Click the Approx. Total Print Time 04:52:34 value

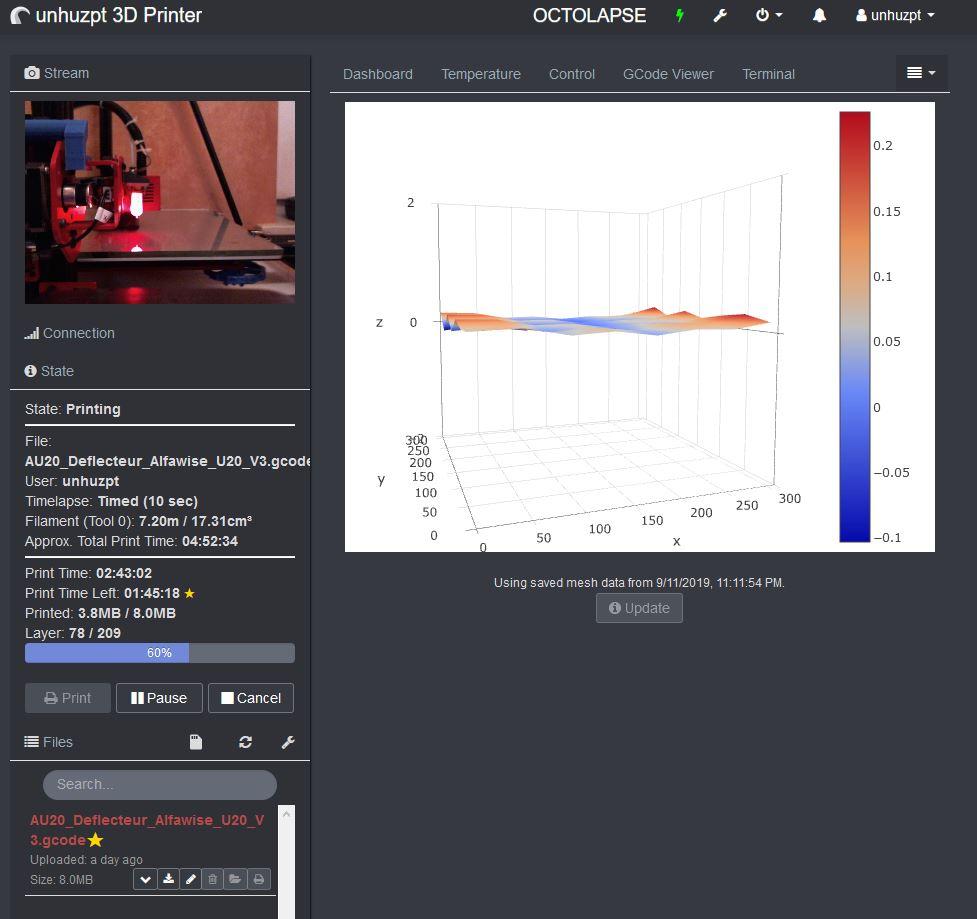(210, 541)
